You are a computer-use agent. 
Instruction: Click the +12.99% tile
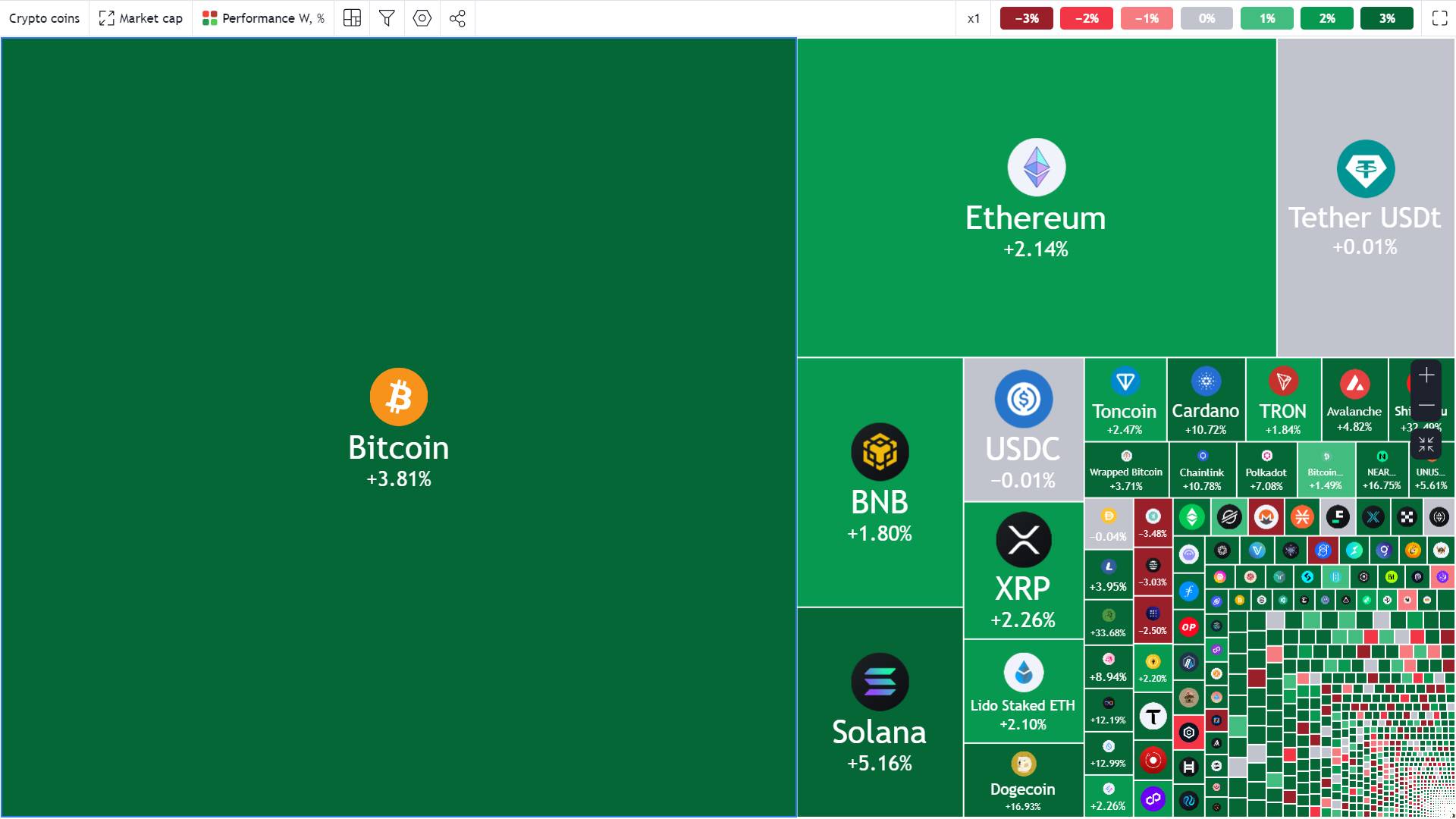1108,753
